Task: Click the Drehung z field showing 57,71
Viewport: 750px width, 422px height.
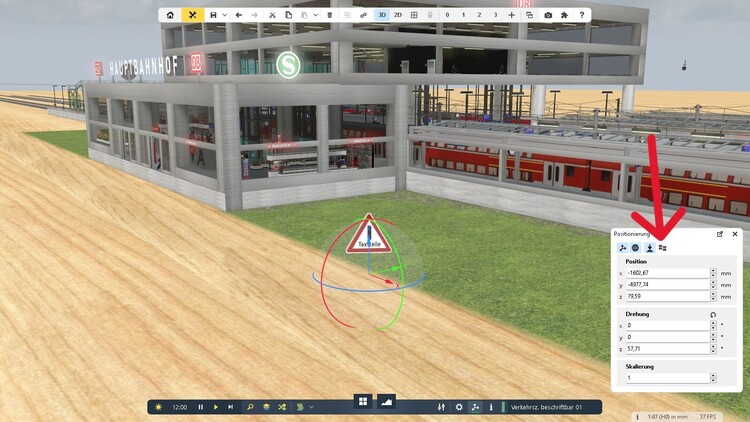Action: tap(668, 349)
